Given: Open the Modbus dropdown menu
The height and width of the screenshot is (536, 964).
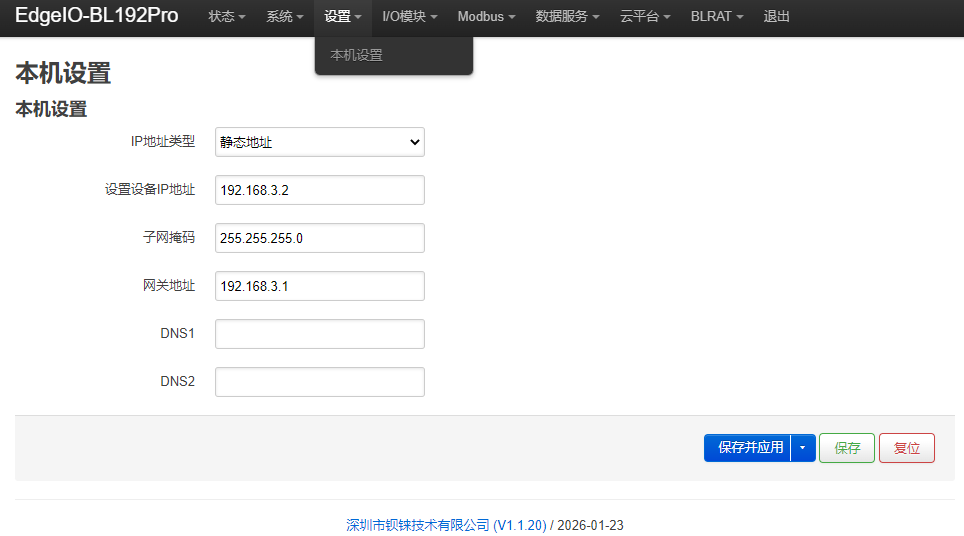Looking at the screenshot, I should (486, 17).
